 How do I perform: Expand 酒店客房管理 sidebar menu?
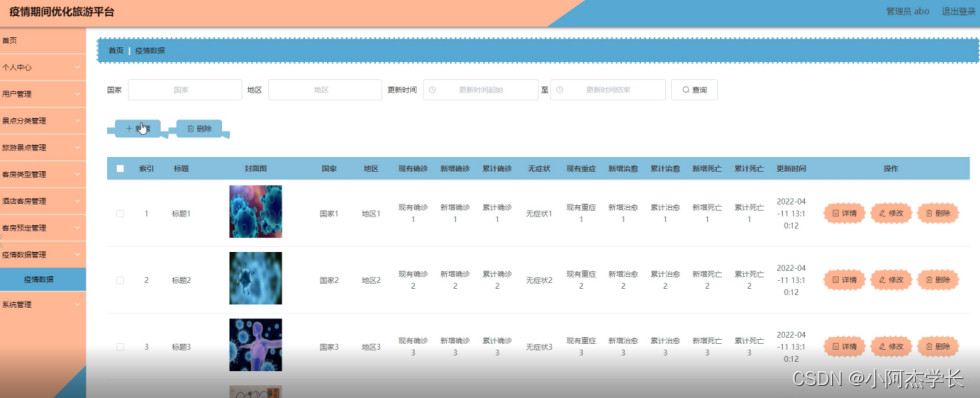42,201
